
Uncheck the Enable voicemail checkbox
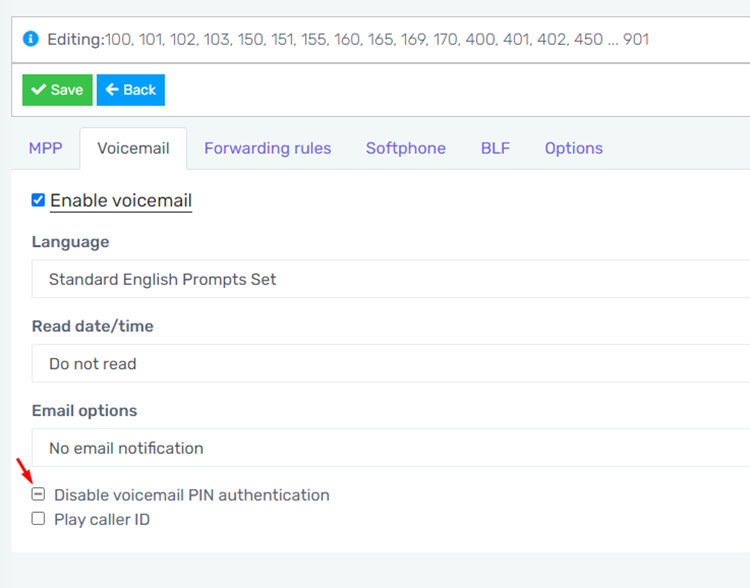[x=38, y=200]
